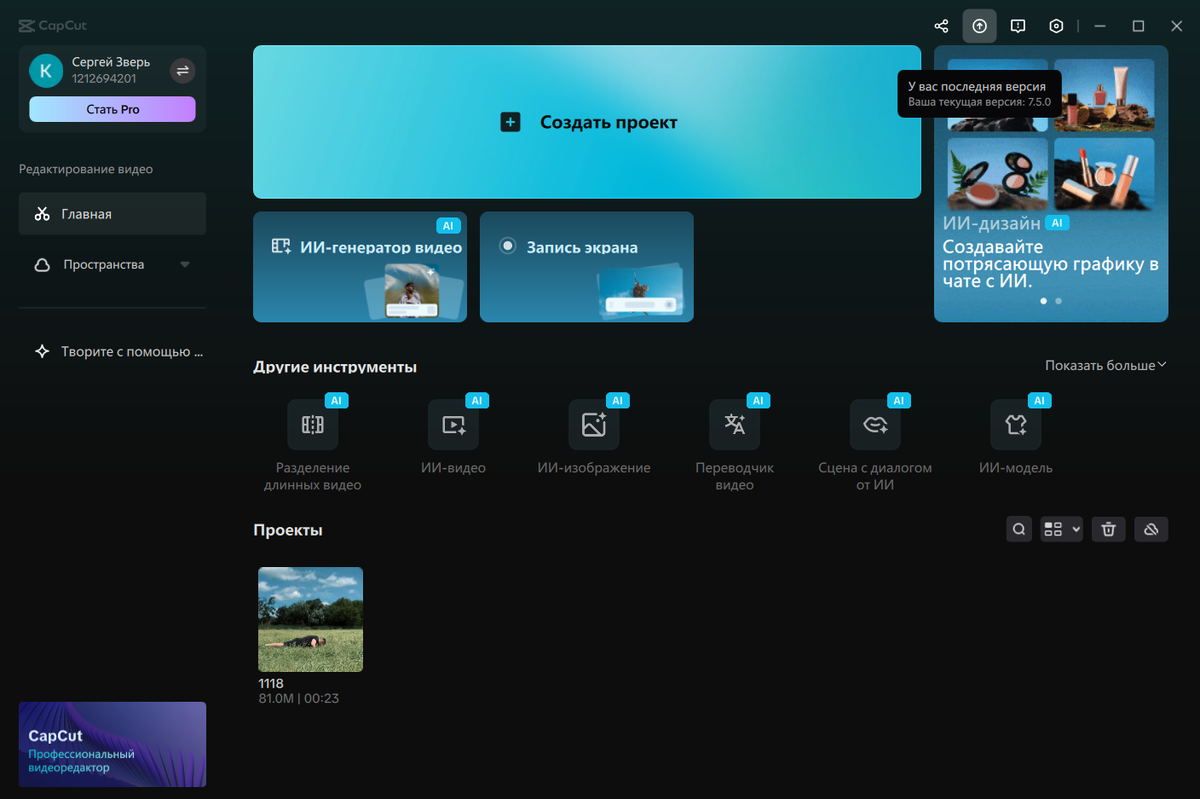This screenshot has width=1200, height=799.
Task: Click the Другие инструменты heading
Action: click(335, 367)
